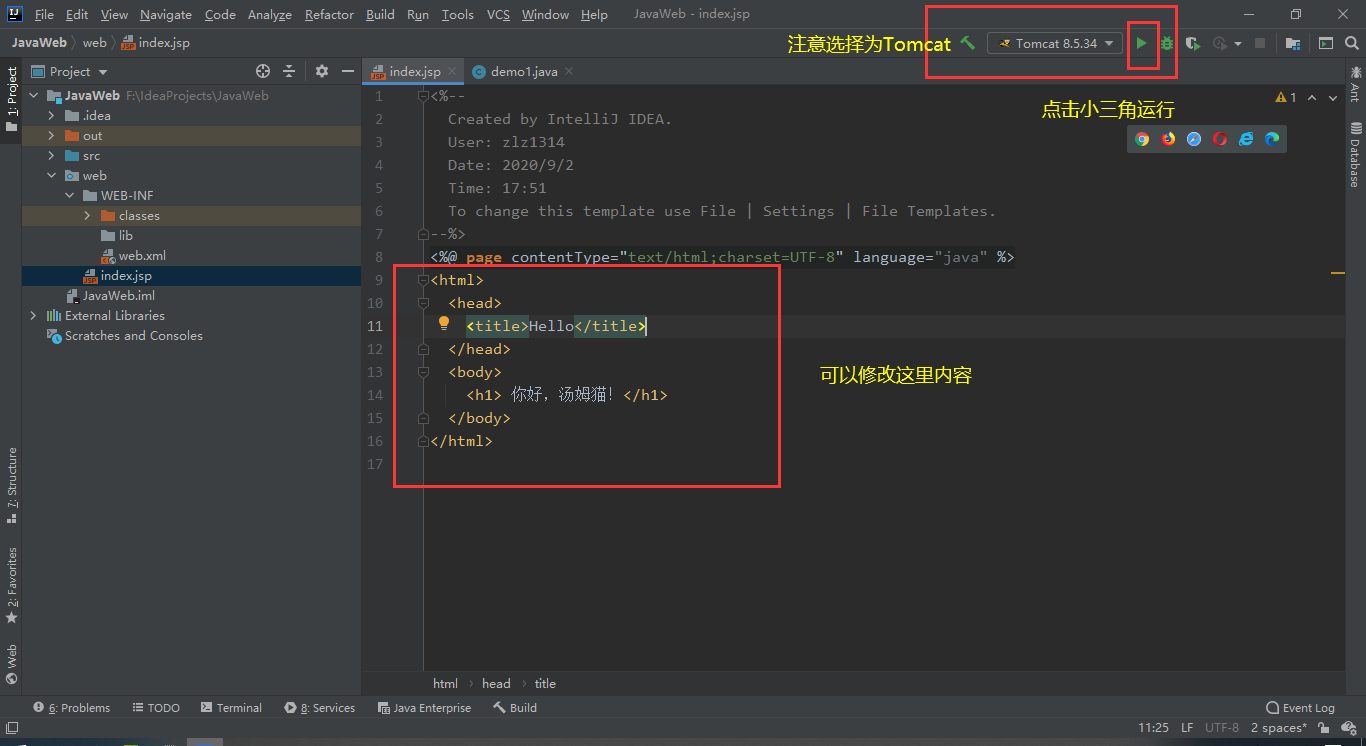The height and width of the screenshot is (746, 1366).
Task: Open page in Chrome browser icon
Action: tap(1142, 139)
